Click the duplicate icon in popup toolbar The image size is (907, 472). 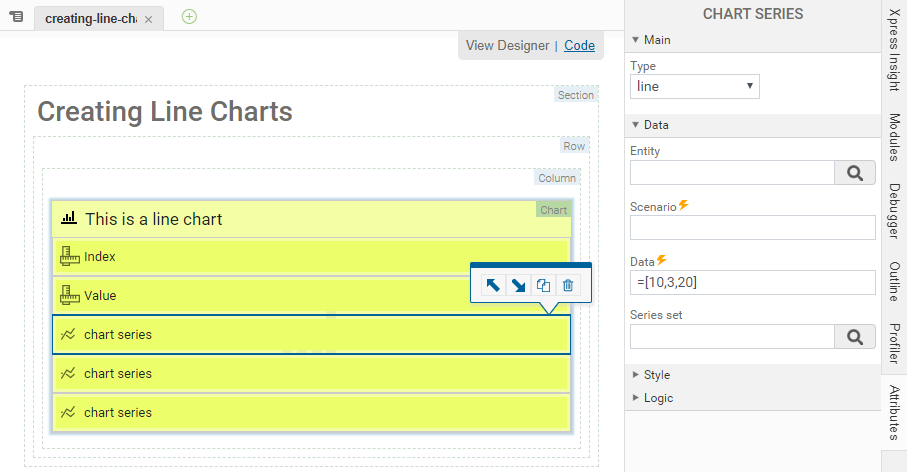click(x=543, y=285)
